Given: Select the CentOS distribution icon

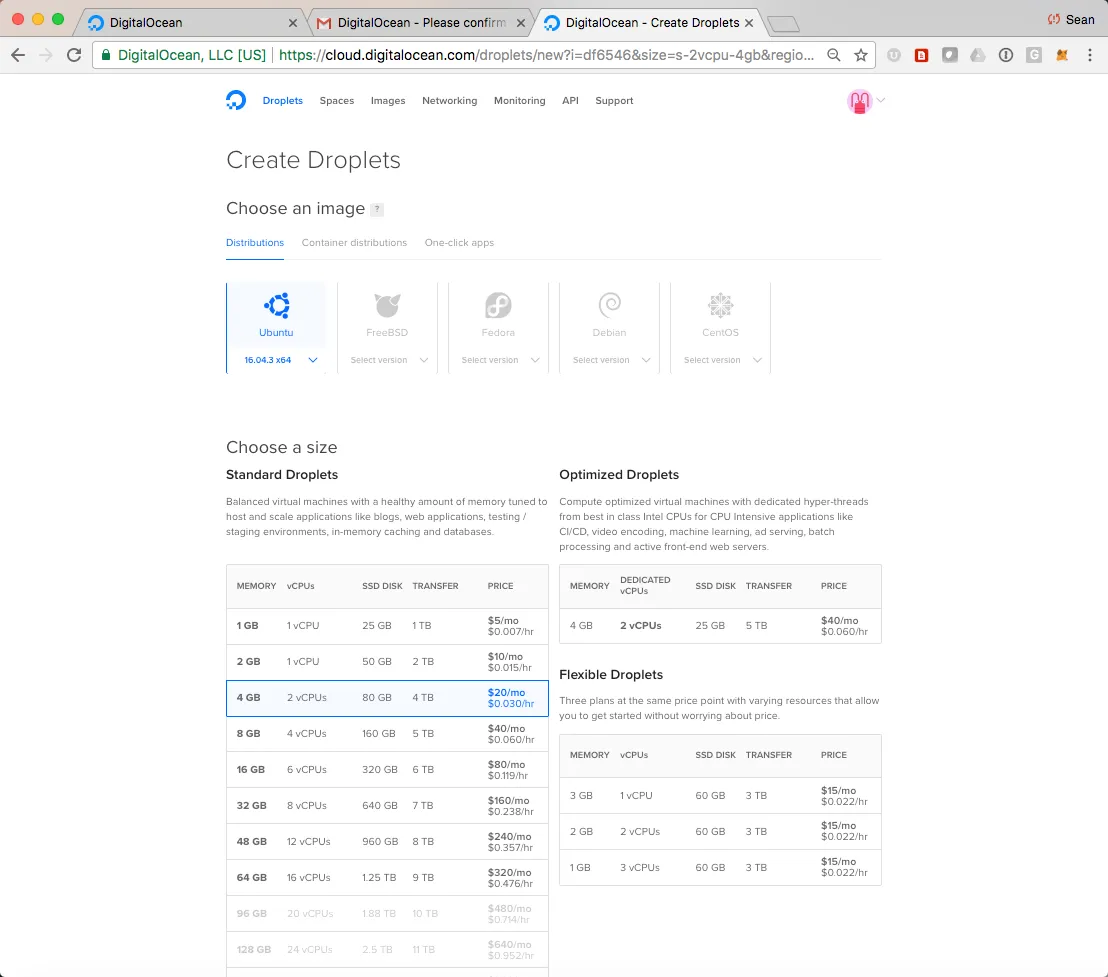Looking at the screenshot, I should pos(720,305).
